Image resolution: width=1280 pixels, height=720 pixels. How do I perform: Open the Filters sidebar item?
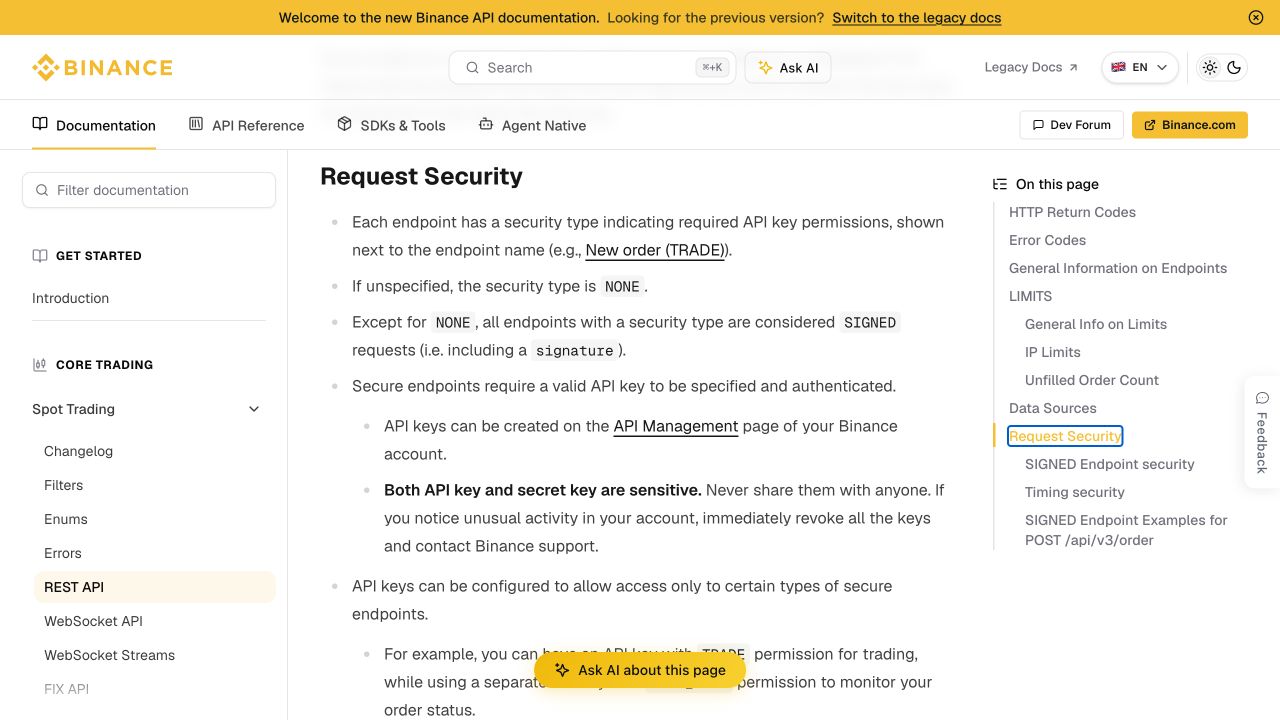(x=63, y=485)
